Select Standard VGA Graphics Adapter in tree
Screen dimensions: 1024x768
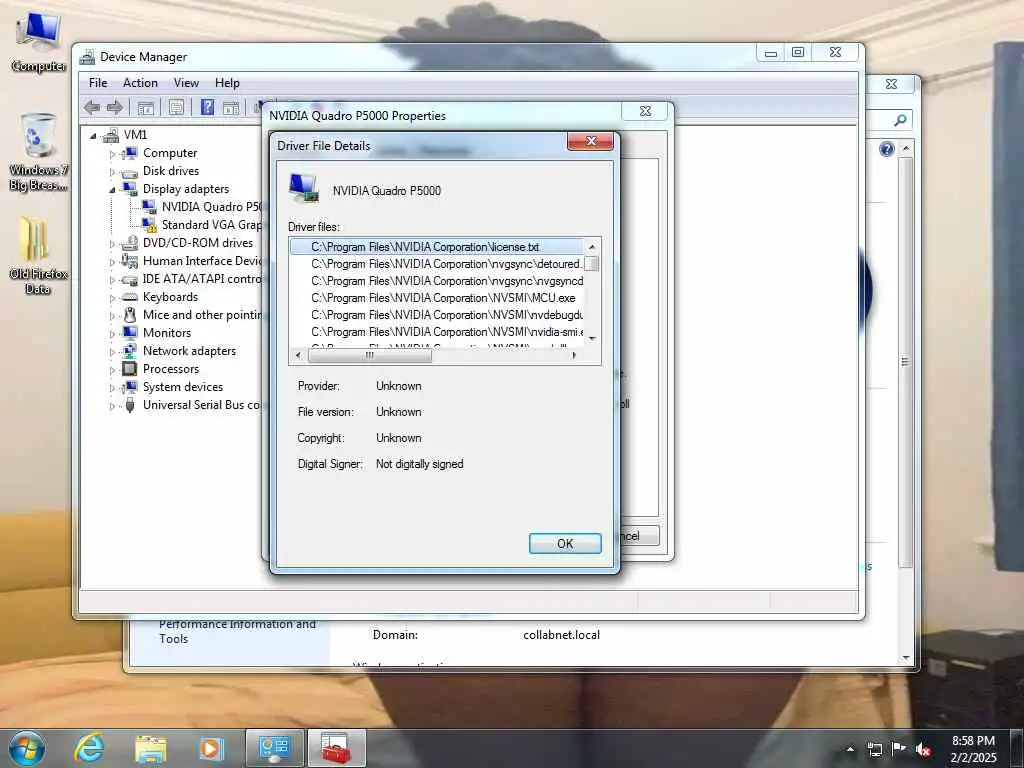tap(211, 225)
